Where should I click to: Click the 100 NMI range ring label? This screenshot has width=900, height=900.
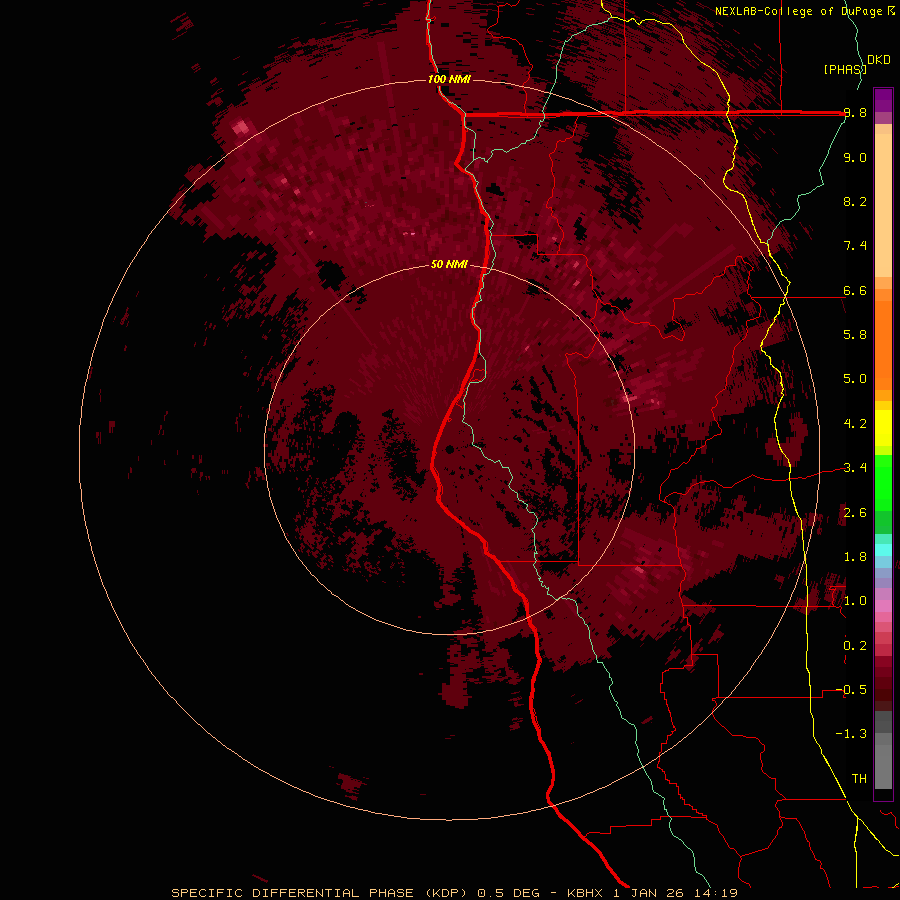click(449, 79)
